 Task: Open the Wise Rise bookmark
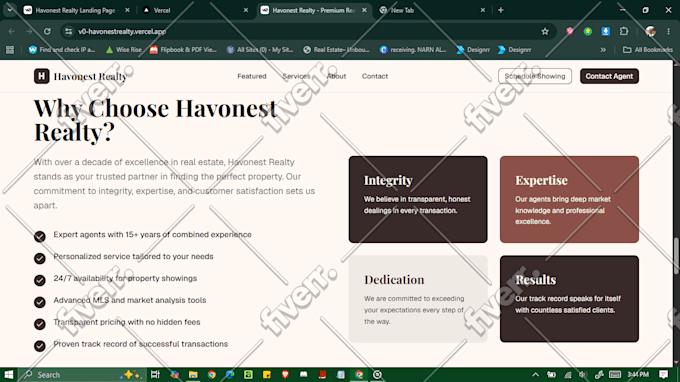point(124,50)
